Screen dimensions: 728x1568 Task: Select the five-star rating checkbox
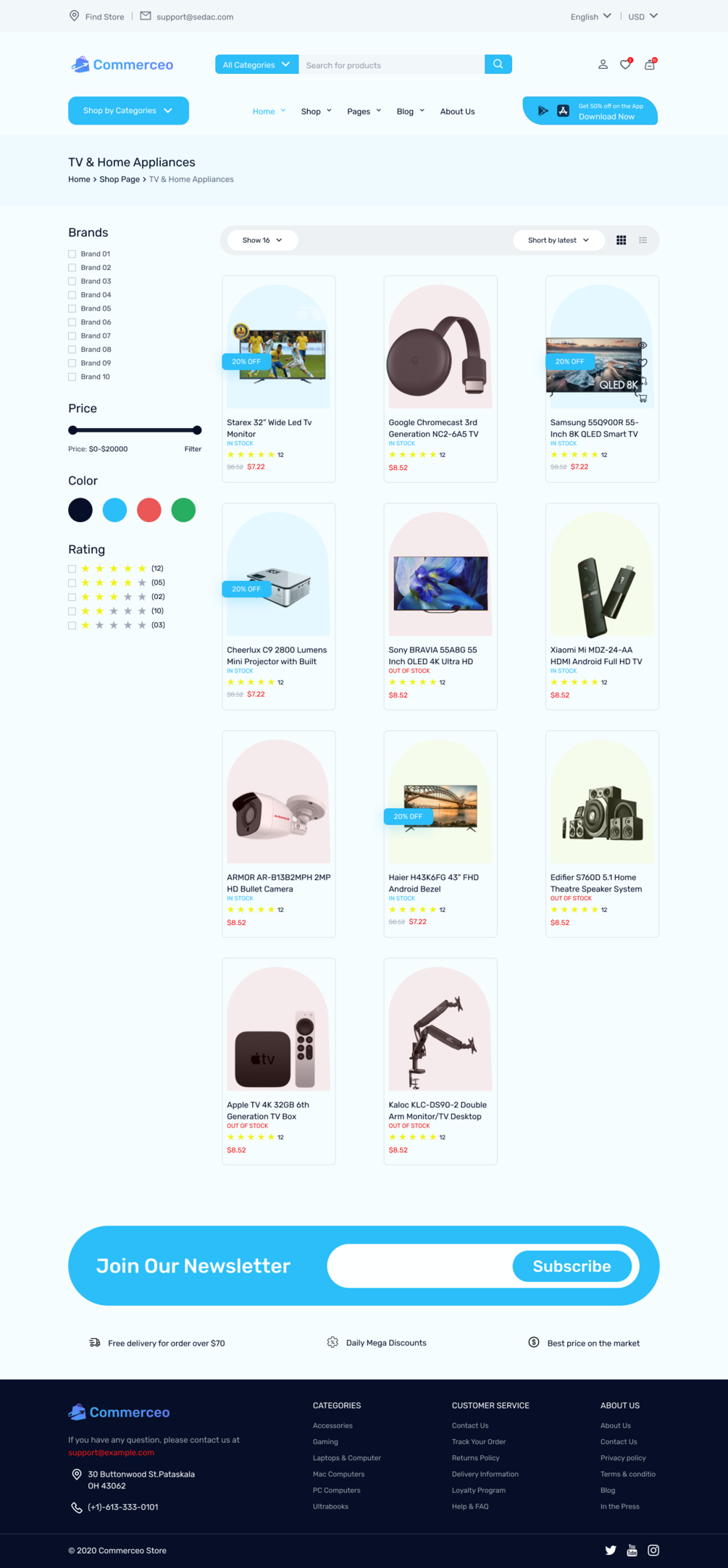tap(72, 569)
